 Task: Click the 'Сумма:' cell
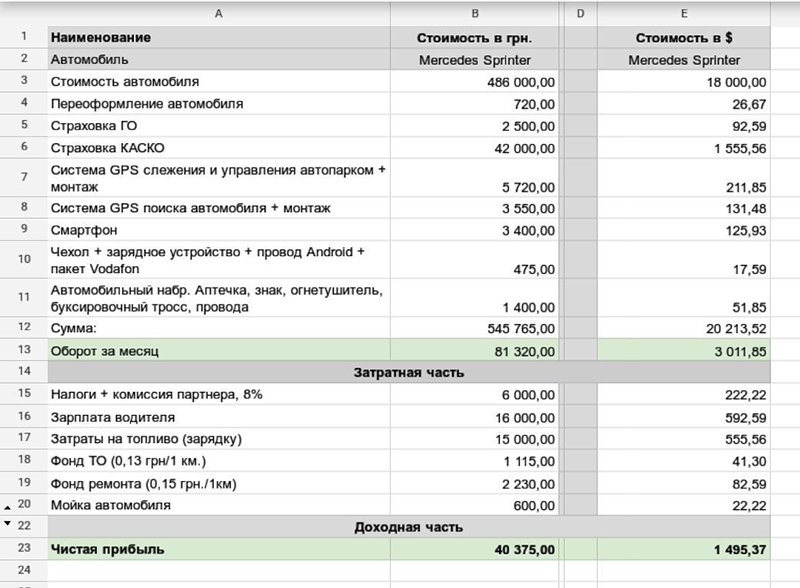(219, 328)
